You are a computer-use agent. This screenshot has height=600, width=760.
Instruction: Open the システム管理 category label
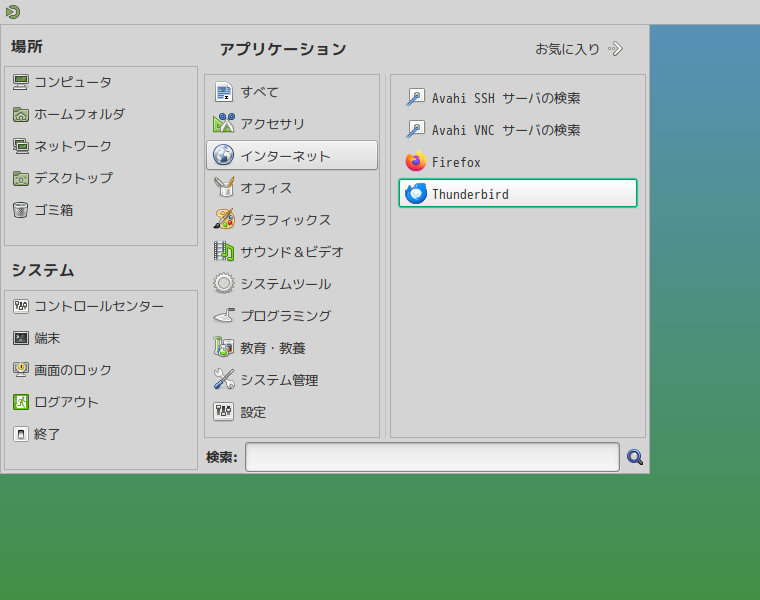280,380
